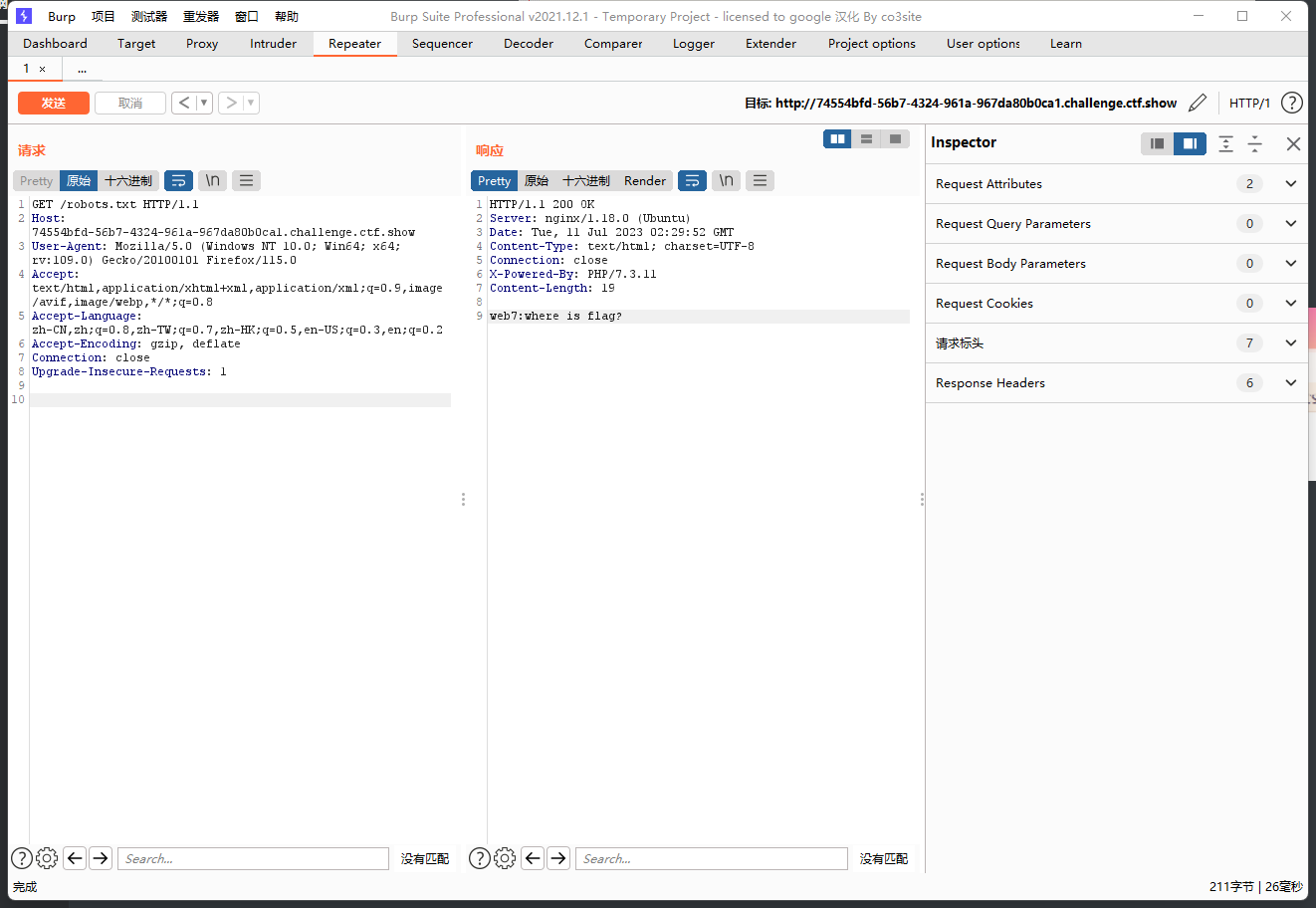
Task: Open the Project options tab
Action: click(x=871, y=43)
